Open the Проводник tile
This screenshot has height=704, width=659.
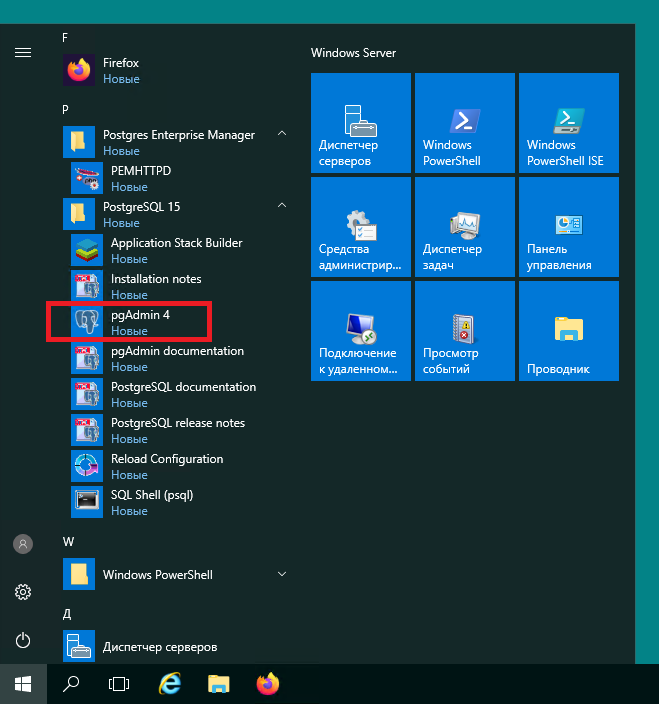tap(569, 331)
